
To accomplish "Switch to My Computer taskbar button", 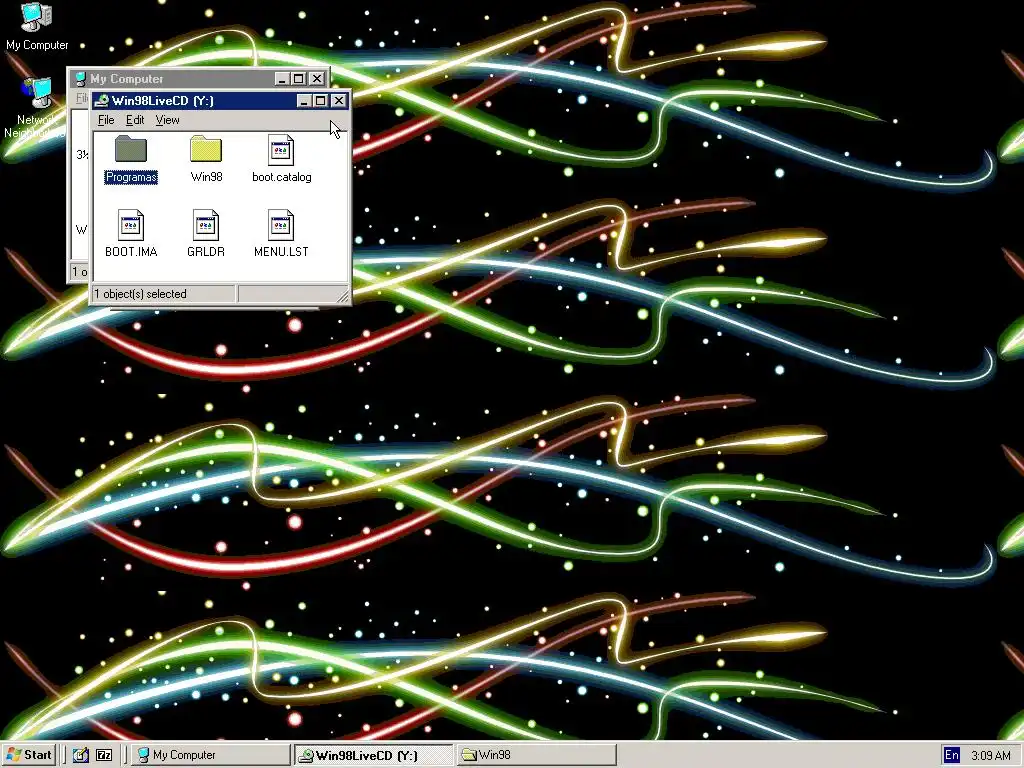I will coord(210,755).
